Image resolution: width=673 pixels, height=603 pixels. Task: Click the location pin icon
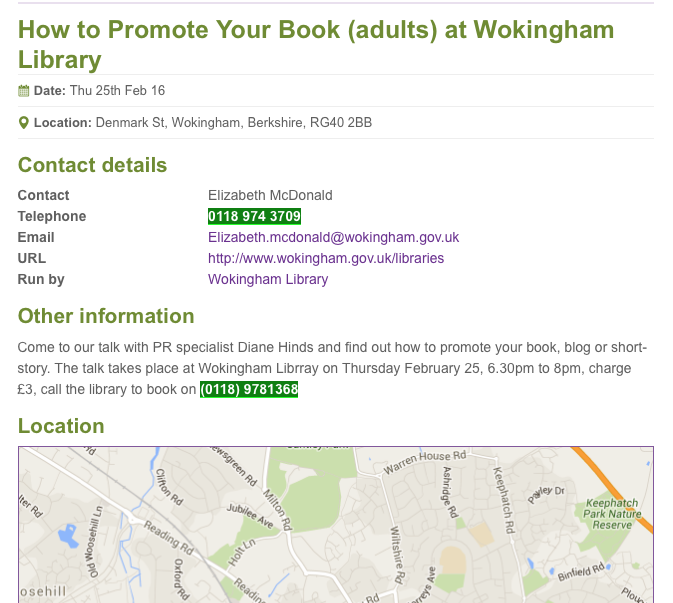click(24, 123)
